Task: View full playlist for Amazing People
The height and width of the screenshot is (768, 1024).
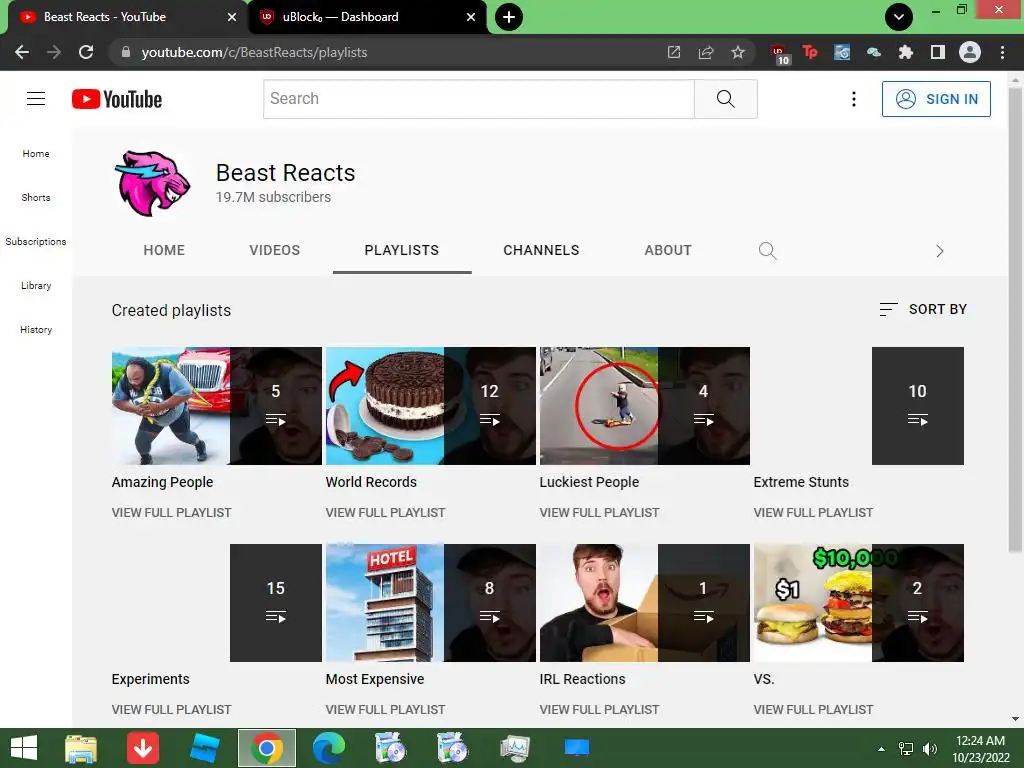Action: tap(171, 513)
